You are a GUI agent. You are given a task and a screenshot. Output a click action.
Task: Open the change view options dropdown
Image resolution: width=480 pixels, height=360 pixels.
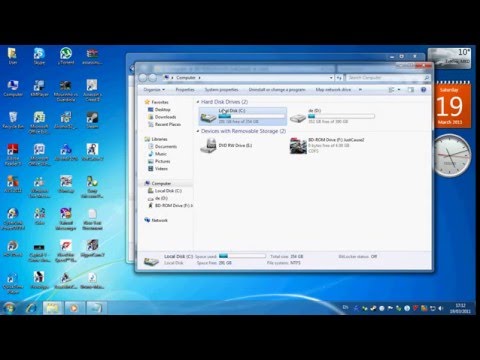tap(399, 90)
